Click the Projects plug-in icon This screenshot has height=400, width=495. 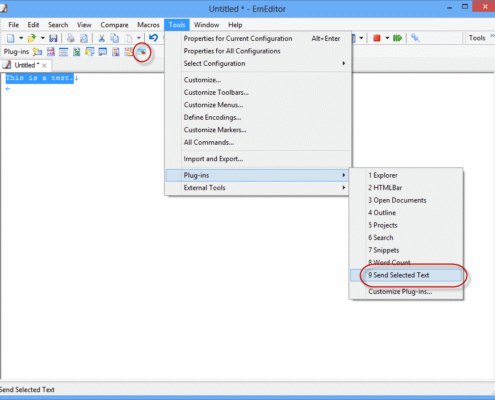(89, 52)
